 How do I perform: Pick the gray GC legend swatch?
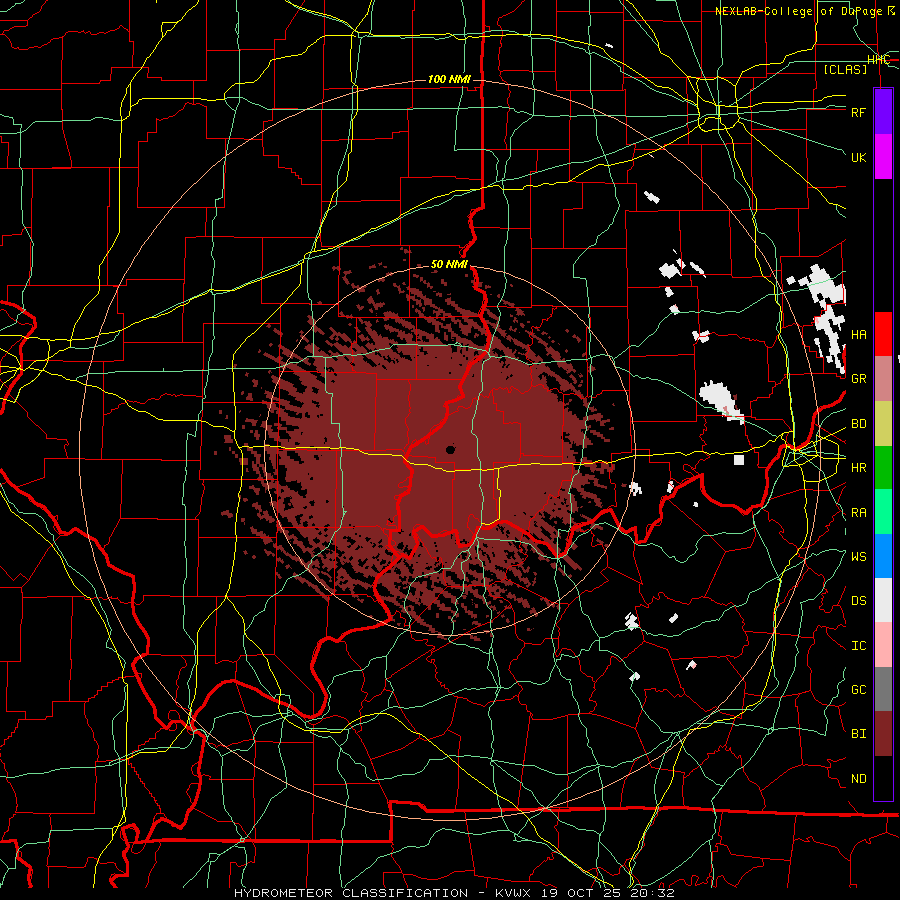pos(883,689)
